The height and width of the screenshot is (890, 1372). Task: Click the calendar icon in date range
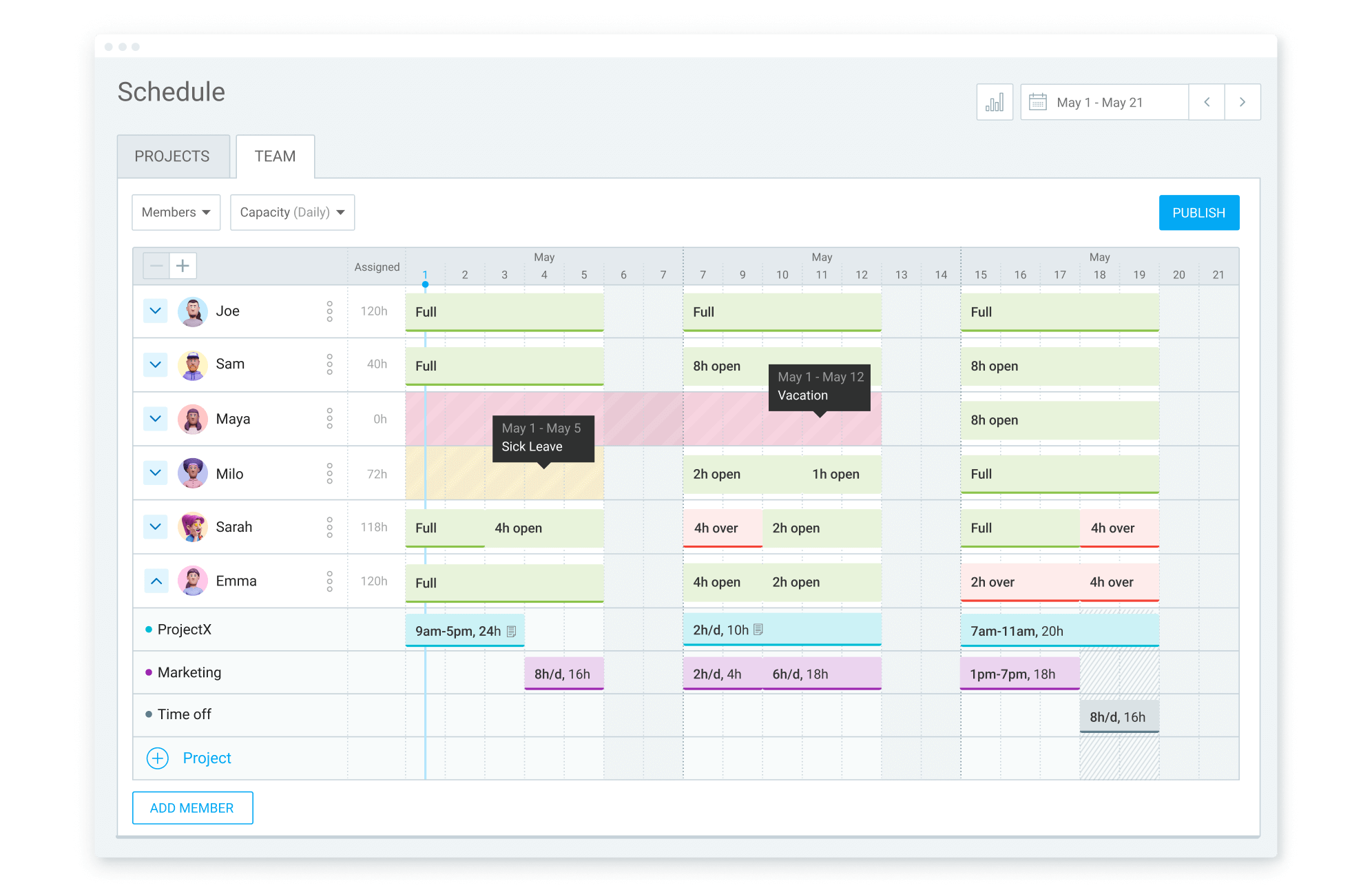[1037, 102]
